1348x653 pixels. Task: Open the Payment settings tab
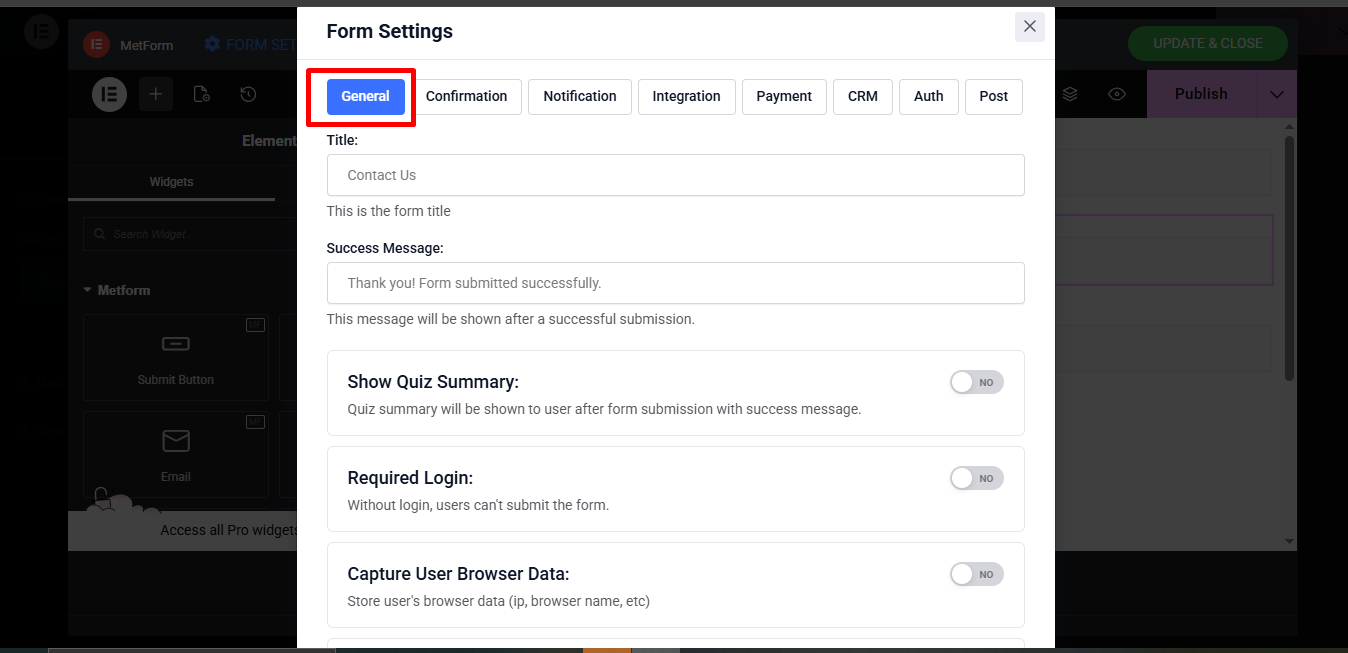coord(784,96)
